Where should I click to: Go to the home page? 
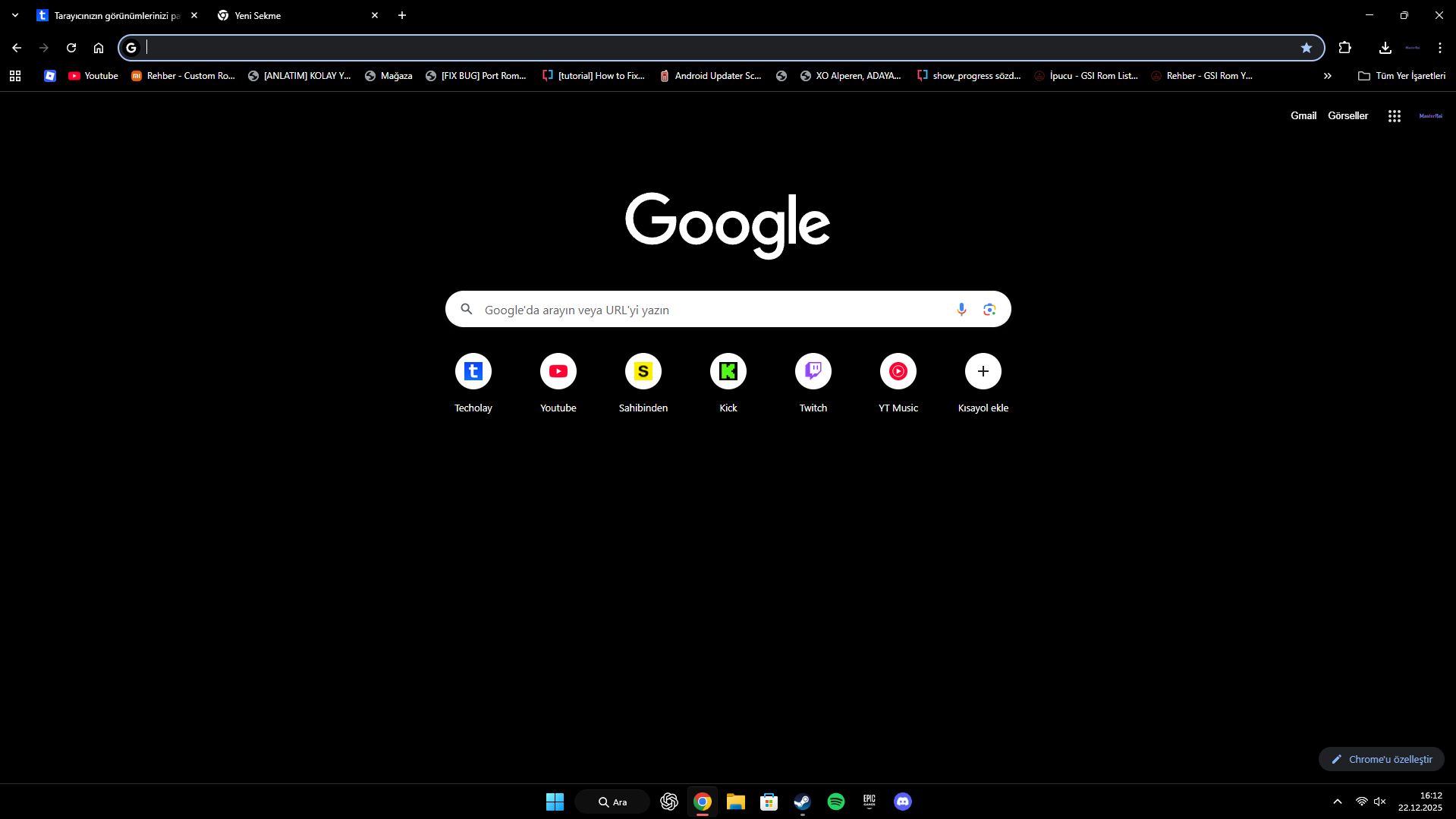point(99,48)
